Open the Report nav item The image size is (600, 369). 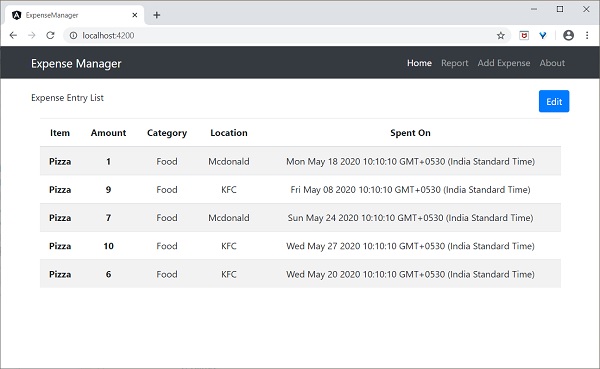[x=455, y=63]
